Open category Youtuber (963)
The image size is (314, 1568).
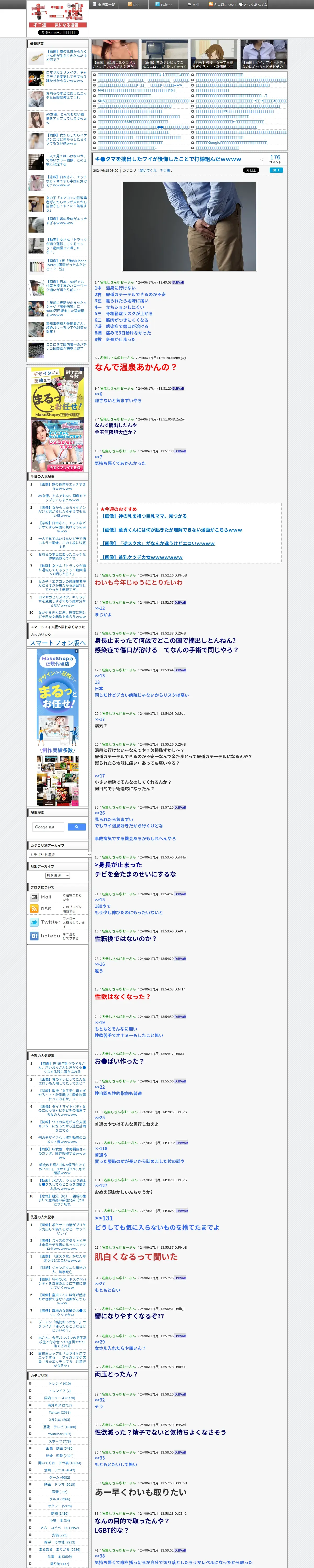coord(60,1434)
